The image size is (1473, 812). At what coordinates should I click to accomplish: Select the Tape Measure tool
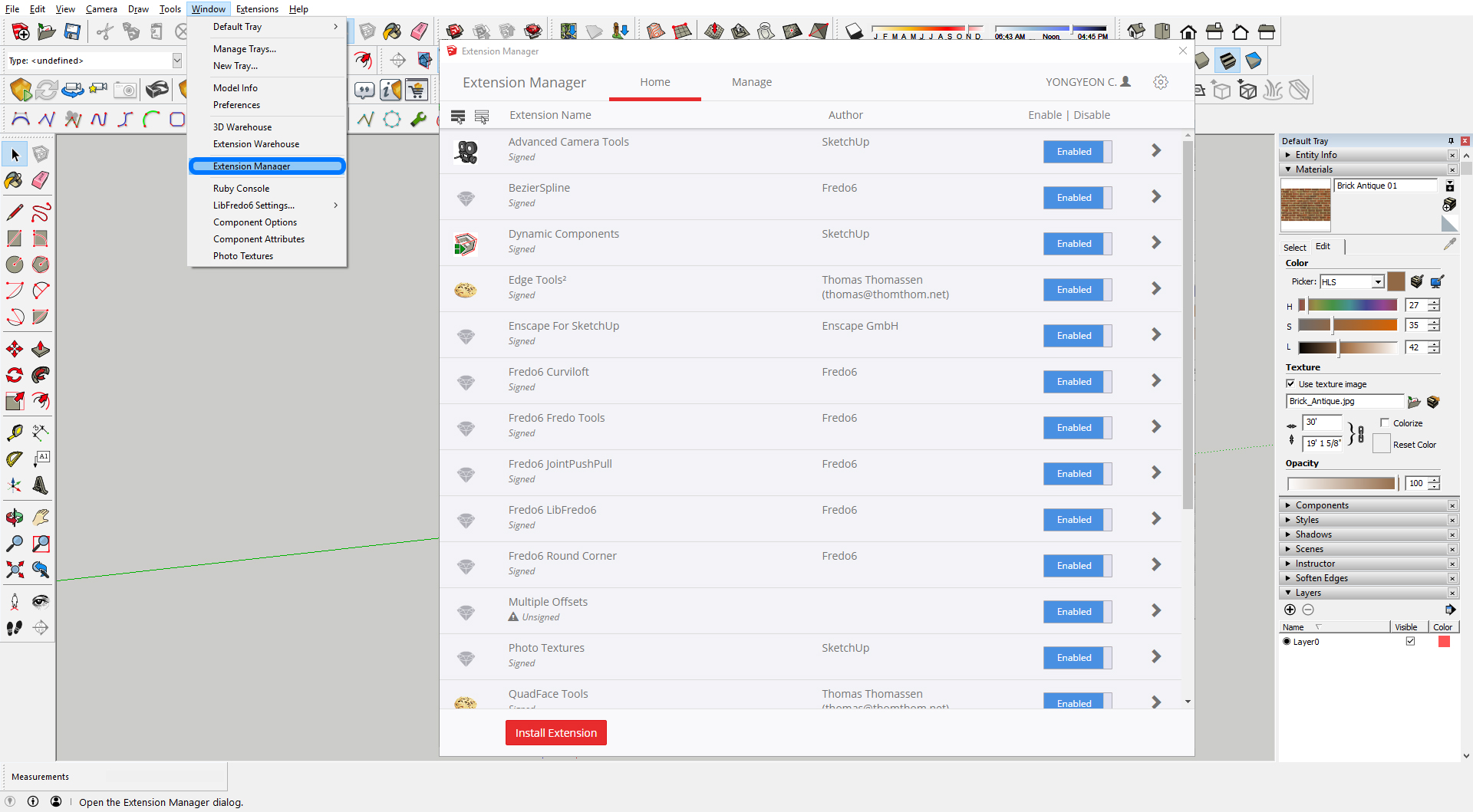[15, 433]
